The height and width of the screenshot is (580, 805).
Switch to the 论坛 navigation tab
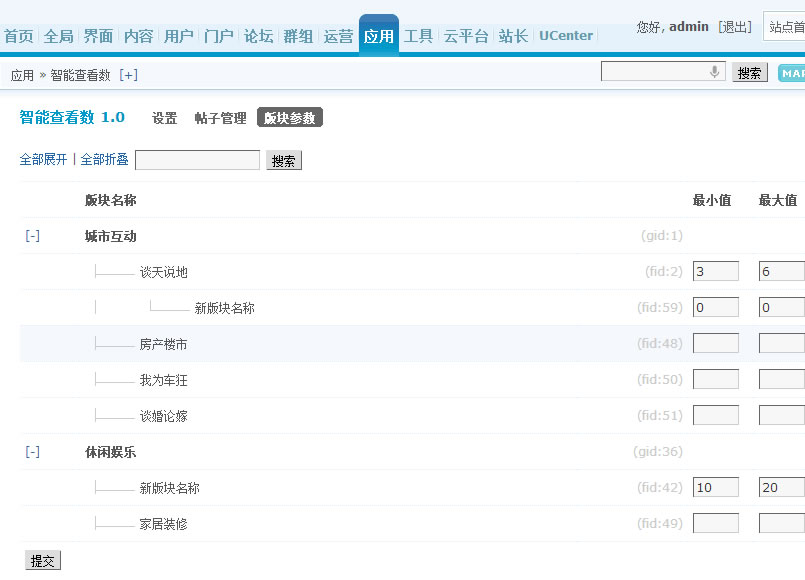[258, 36]
